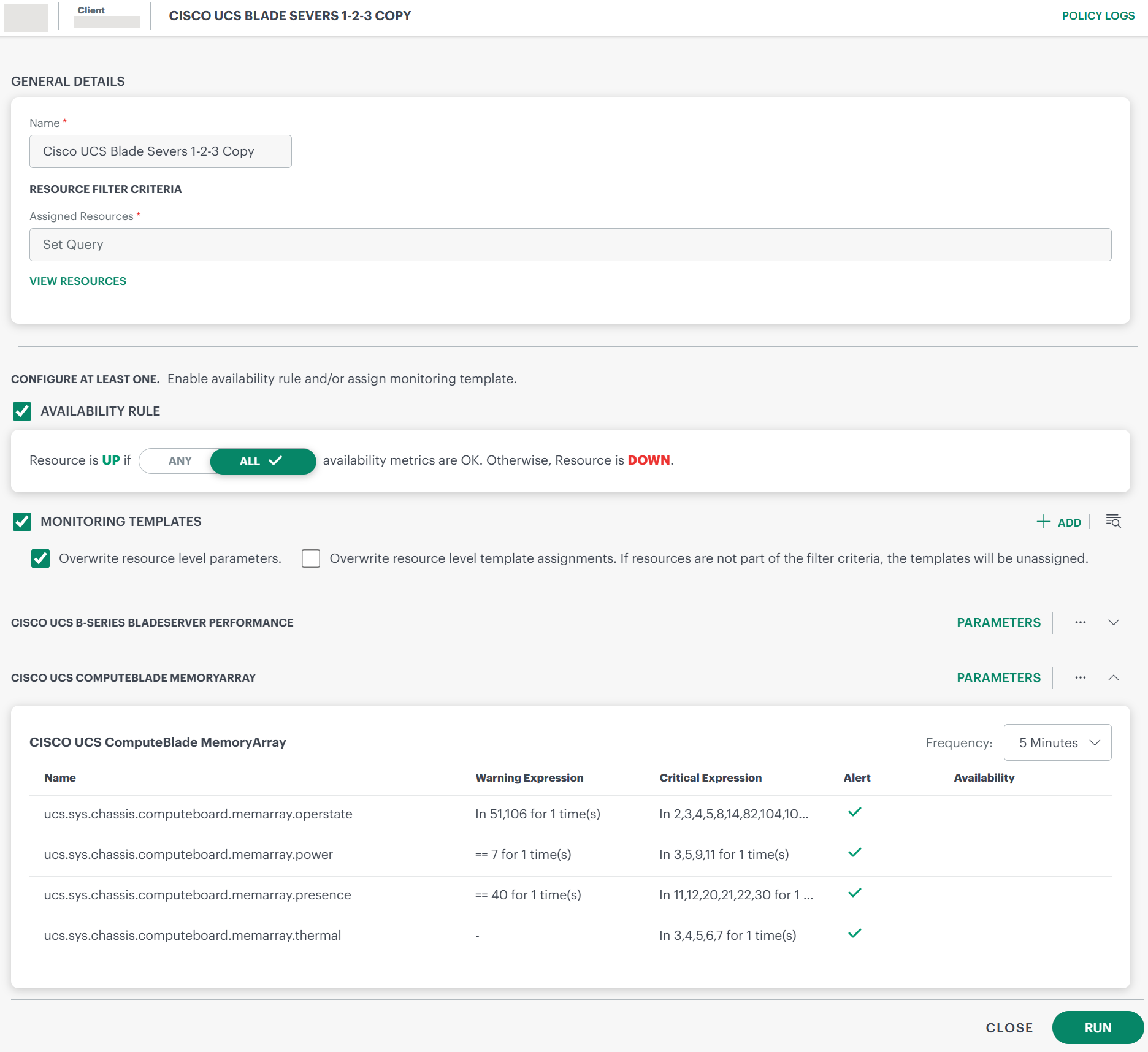Click the View Resources link

[x=77, y=281]
